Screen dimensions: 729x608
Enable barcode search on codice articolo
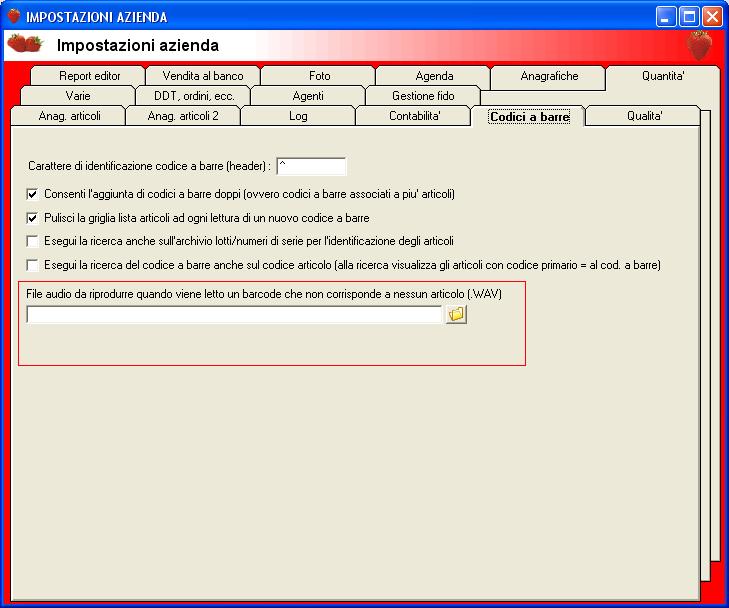32,265
